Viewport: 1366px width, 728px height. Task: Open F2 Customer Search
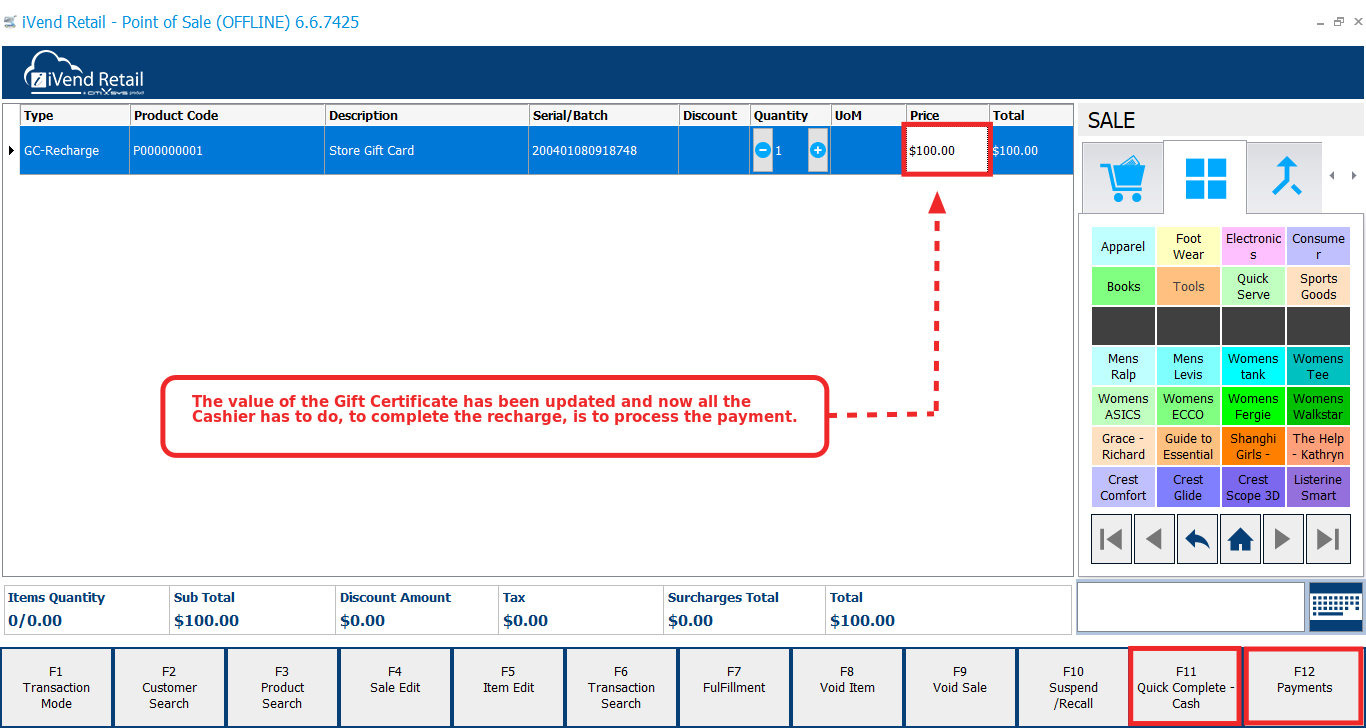click(x=169, y=687)
